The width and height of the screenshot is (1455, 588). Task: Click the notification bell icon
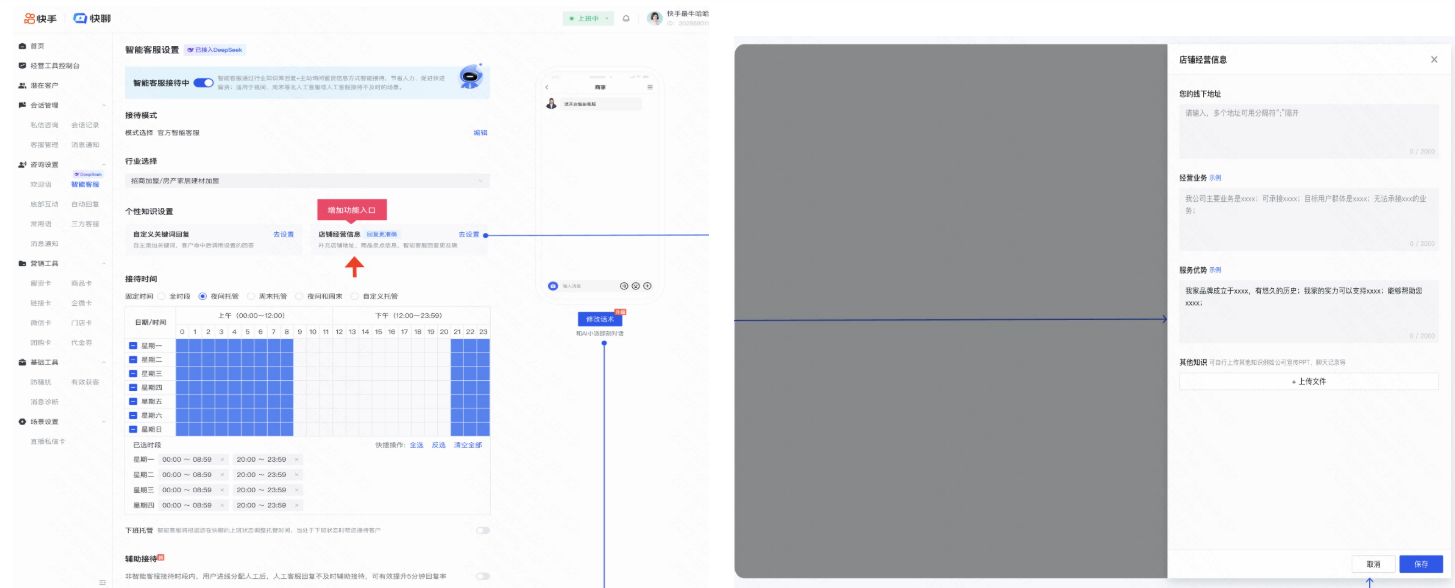[x=626, y=18]
